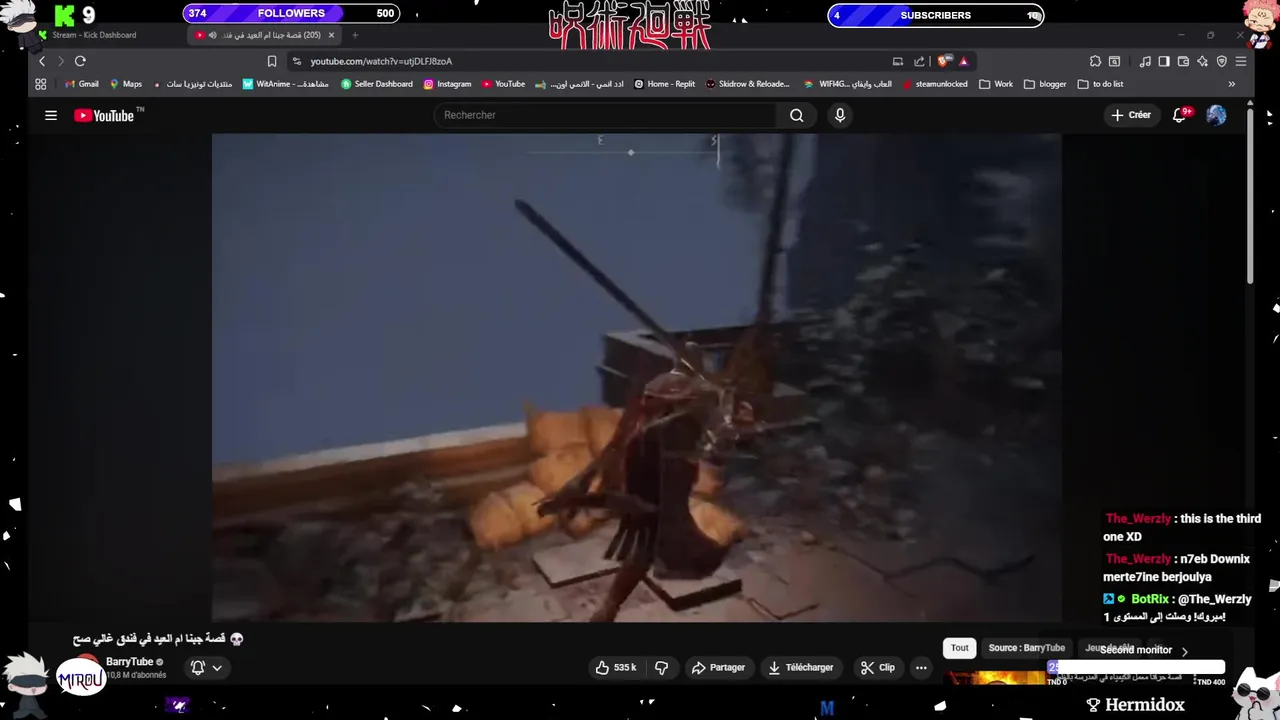This screenshot has height=720, width=1280.
Task: Open Brave Rewards triangle icon
Action: click(x=964, y=61)
